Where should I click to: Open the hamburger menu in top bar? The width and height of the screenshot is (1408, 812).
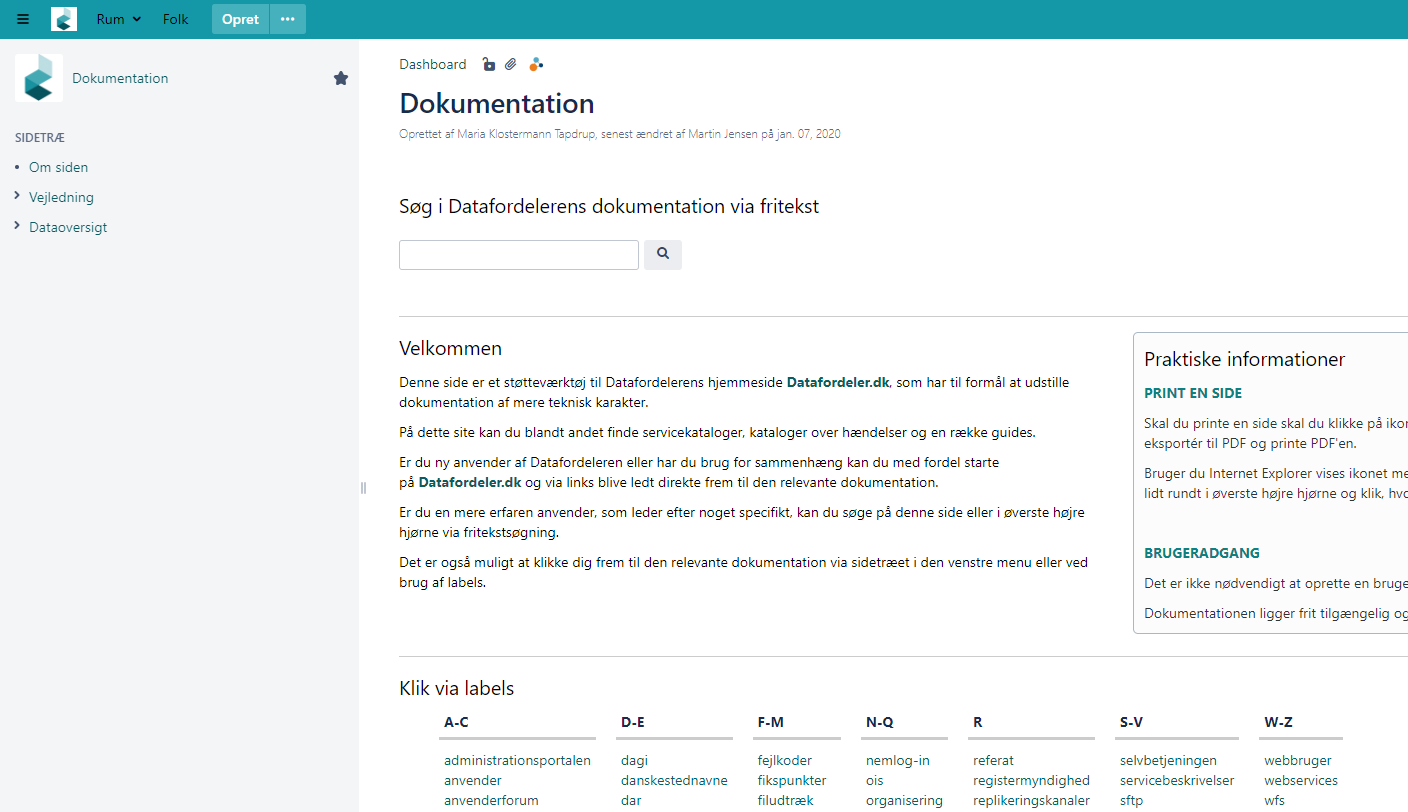[x=23, y=19]
